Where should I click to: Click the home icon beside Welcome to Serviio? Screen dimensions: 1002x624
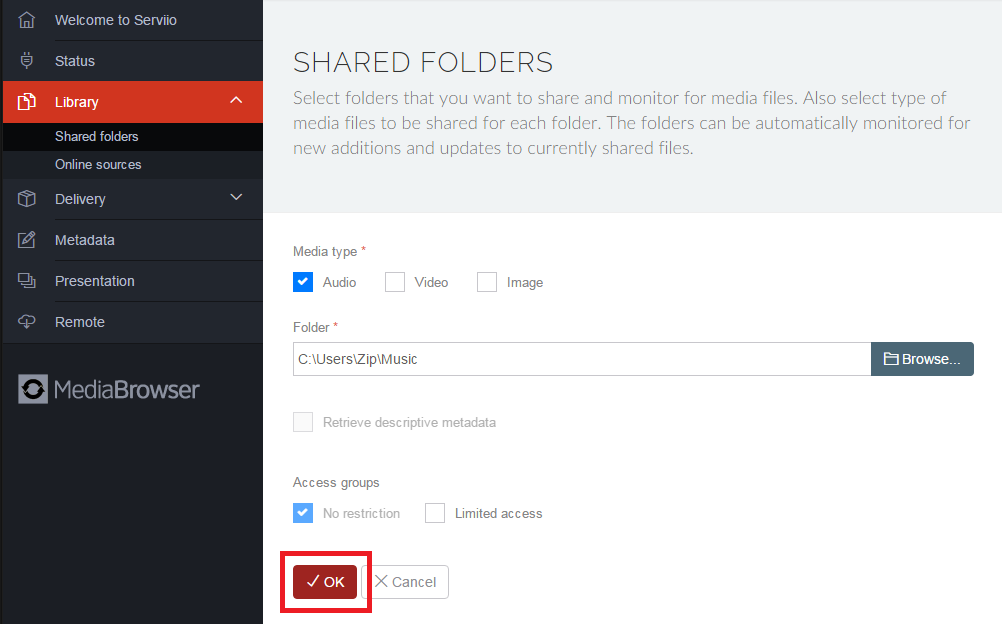coord(27,20)
